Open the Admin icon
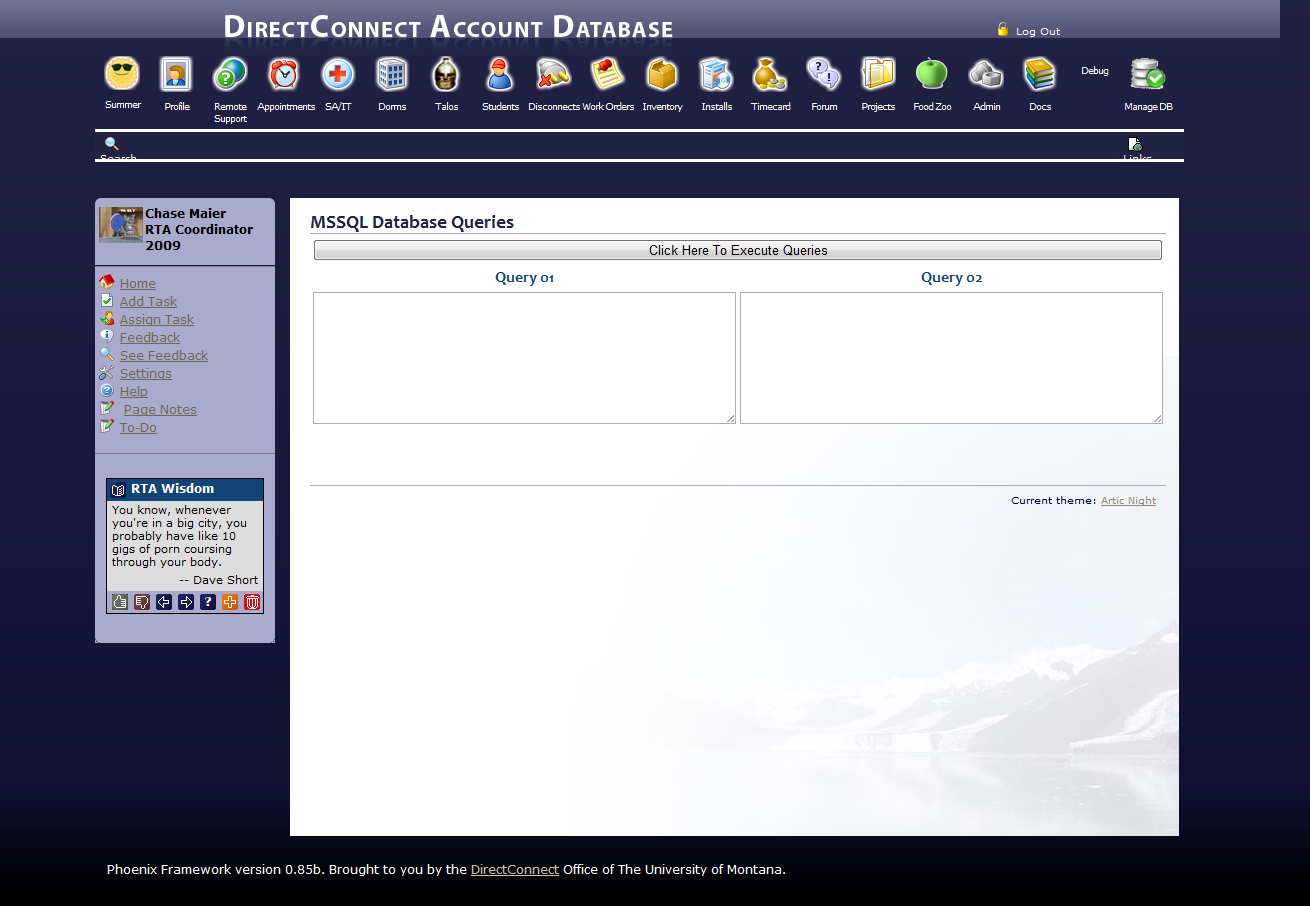The width and height of the screenshot is (1310, 906). point(986,74)
